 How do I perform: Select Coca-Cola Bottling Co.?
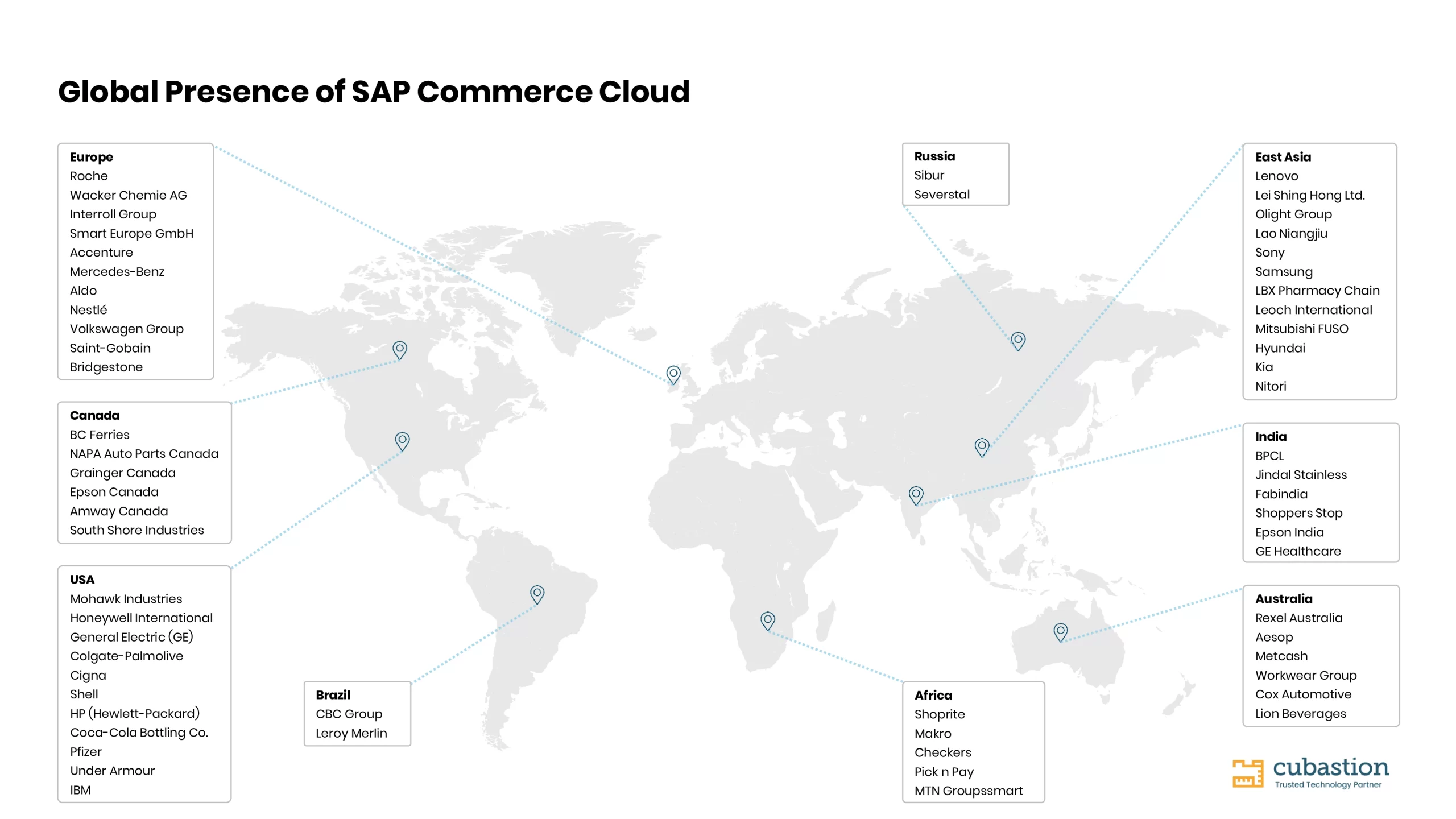pyautogui.click(x=139, y=733)
